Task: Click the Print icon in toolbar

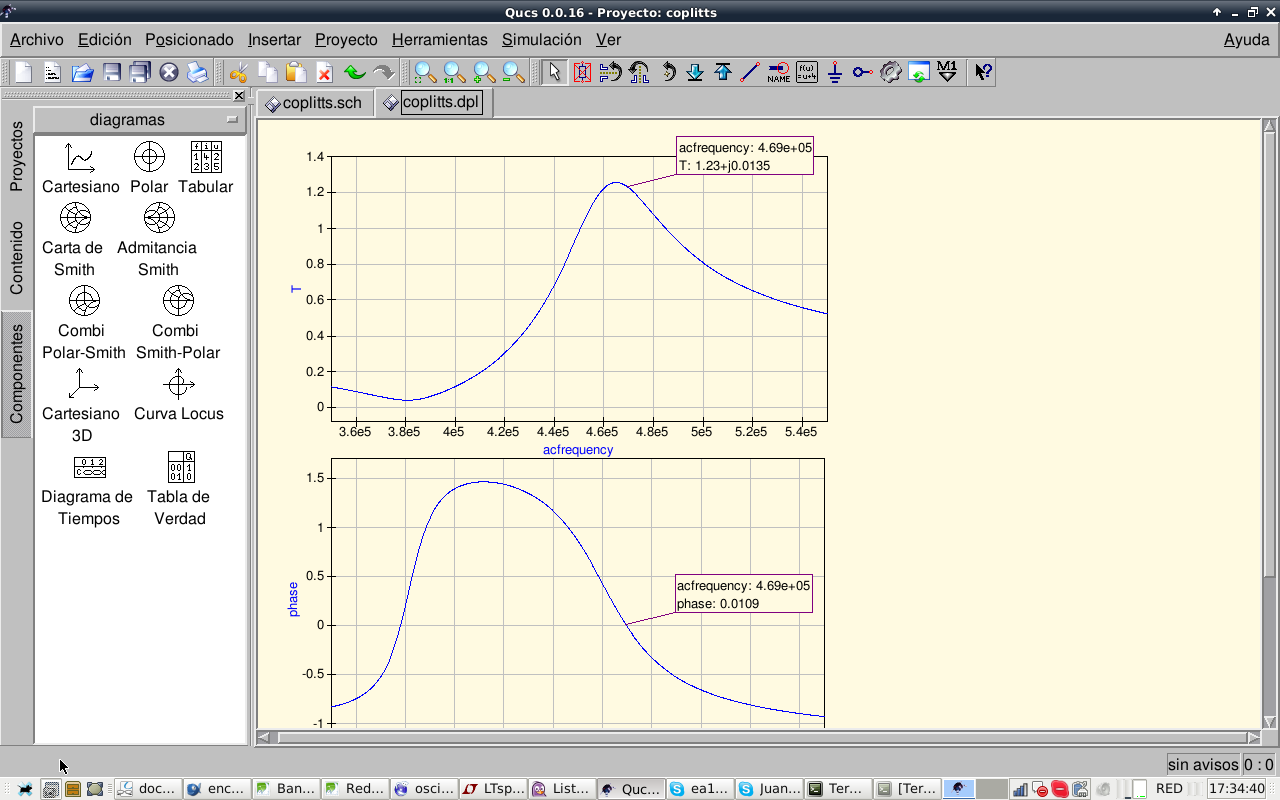Action: [x=198, y=72]
